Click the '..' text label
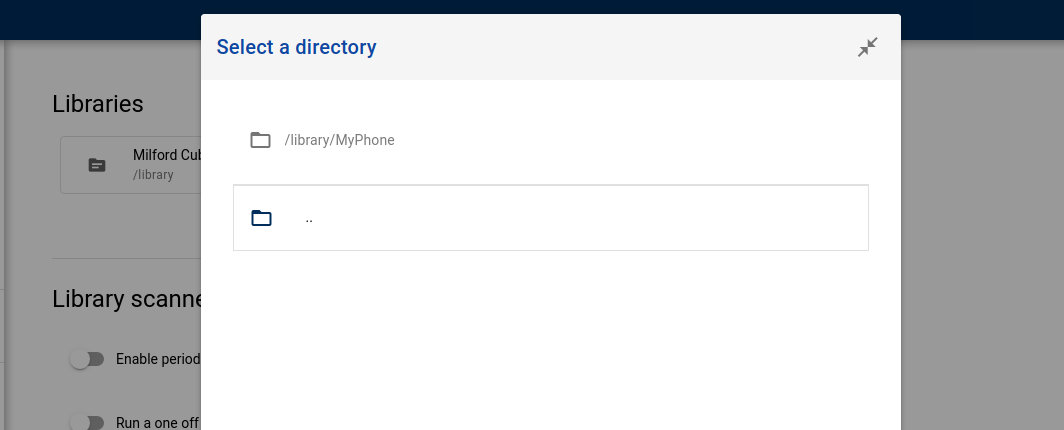1064x430 pixels. tap(309, 218)
